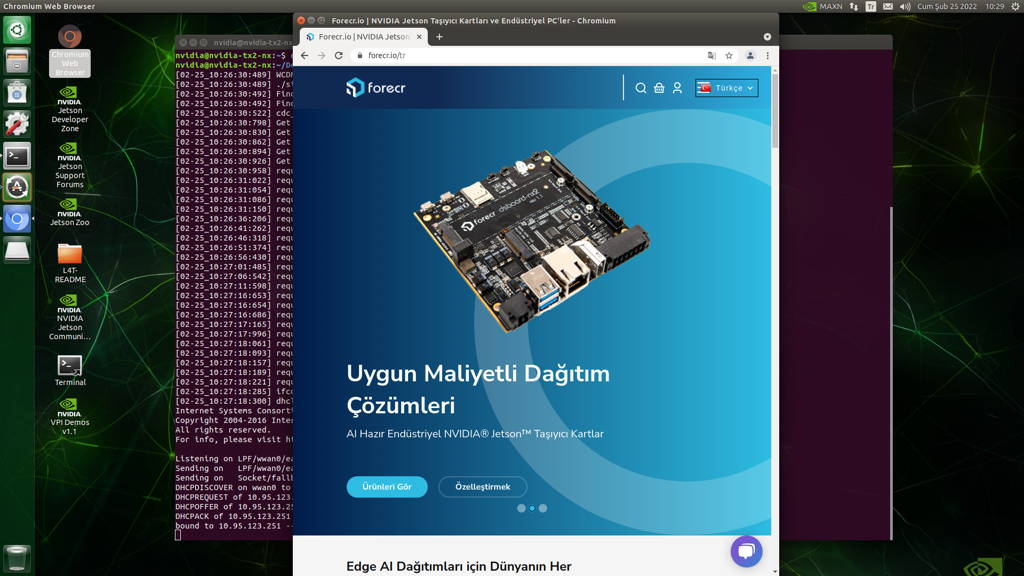The width and height of the screenshot is (1024, 576).
Task: Open the Chromium profile avatar icon
Action: 750,56
